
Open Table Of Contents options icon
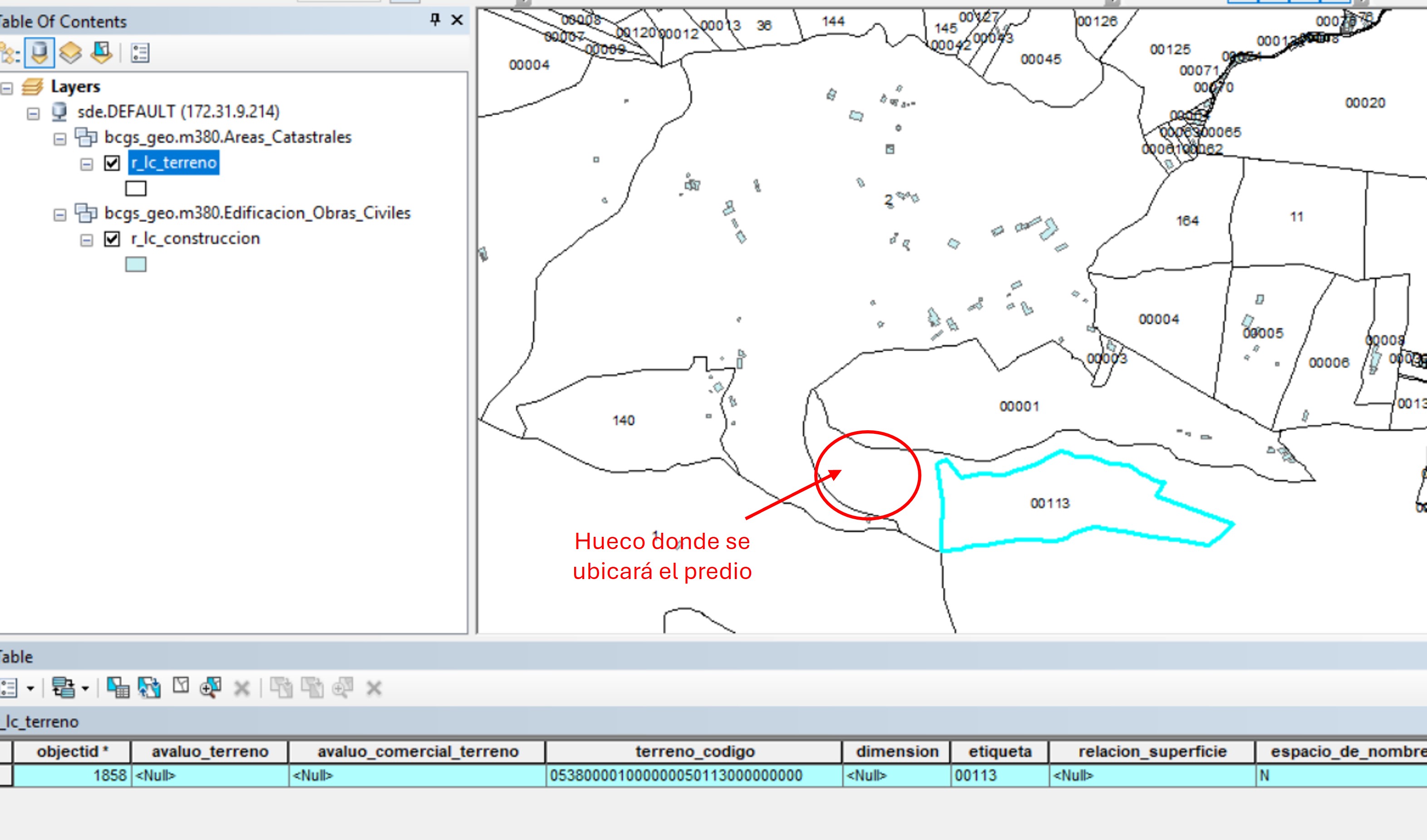pos(140,53)
